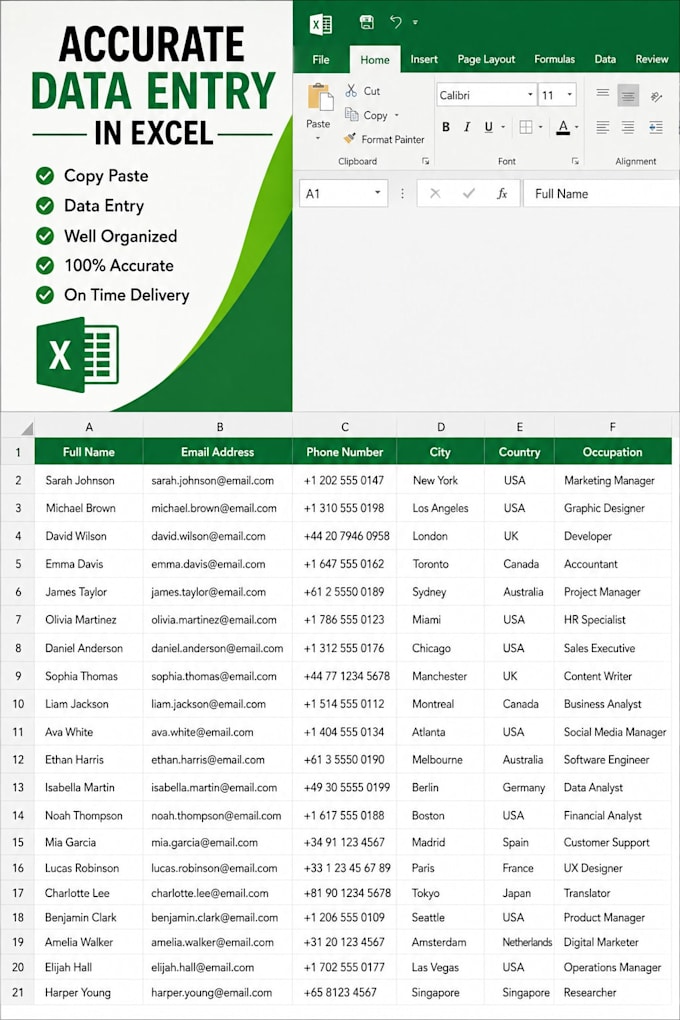This screenshot has height=1020, width=680.
Task: Switch to the Insert tab
Action: click(x=424, y=59)
